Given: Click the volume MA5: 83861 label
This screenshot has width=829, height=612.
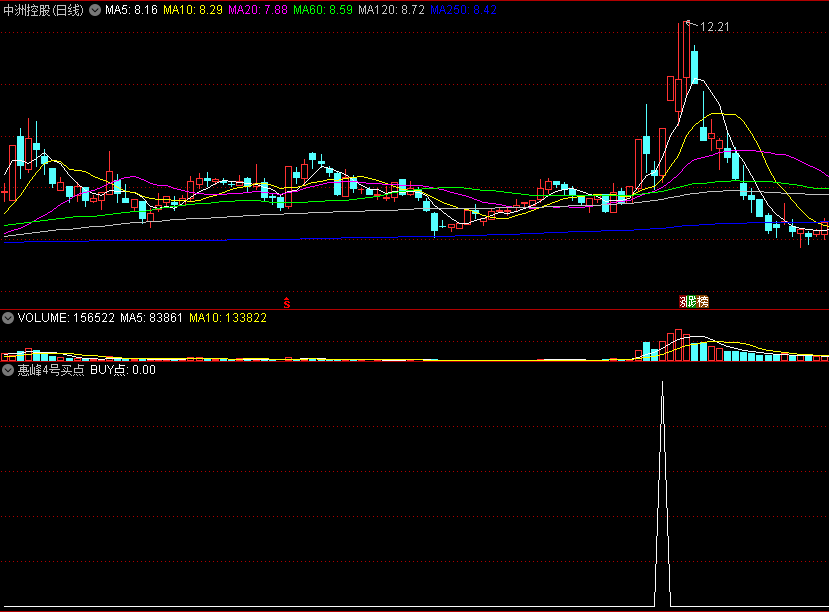Looking at the screenshot, I should (151, 318).
